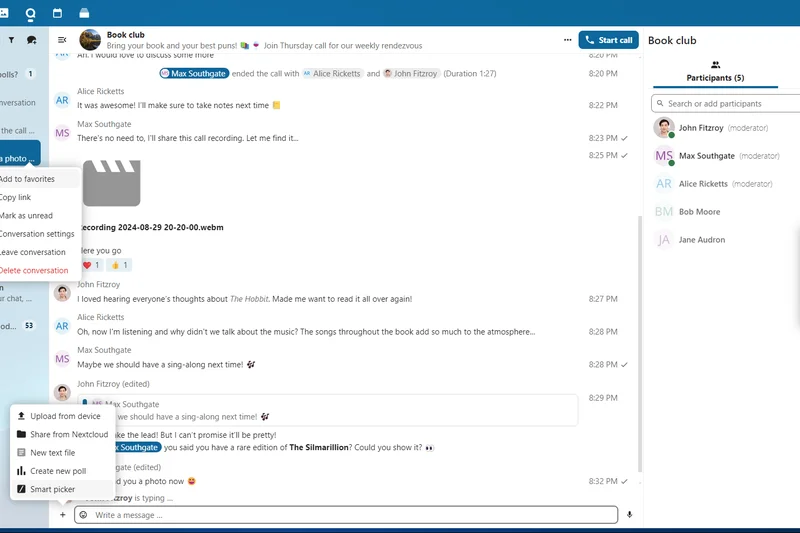Choose Copy link in context menu
The image size is (800, 533).
click(39, 197)
